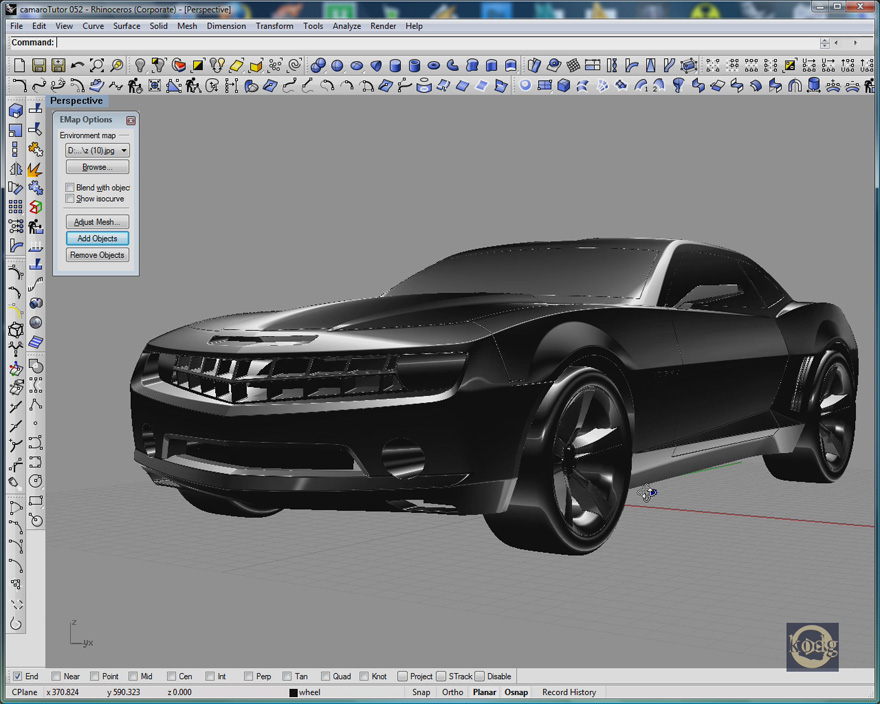Click the Cylinder solid tool icon

pyautogui.click(x=395, y=65)
